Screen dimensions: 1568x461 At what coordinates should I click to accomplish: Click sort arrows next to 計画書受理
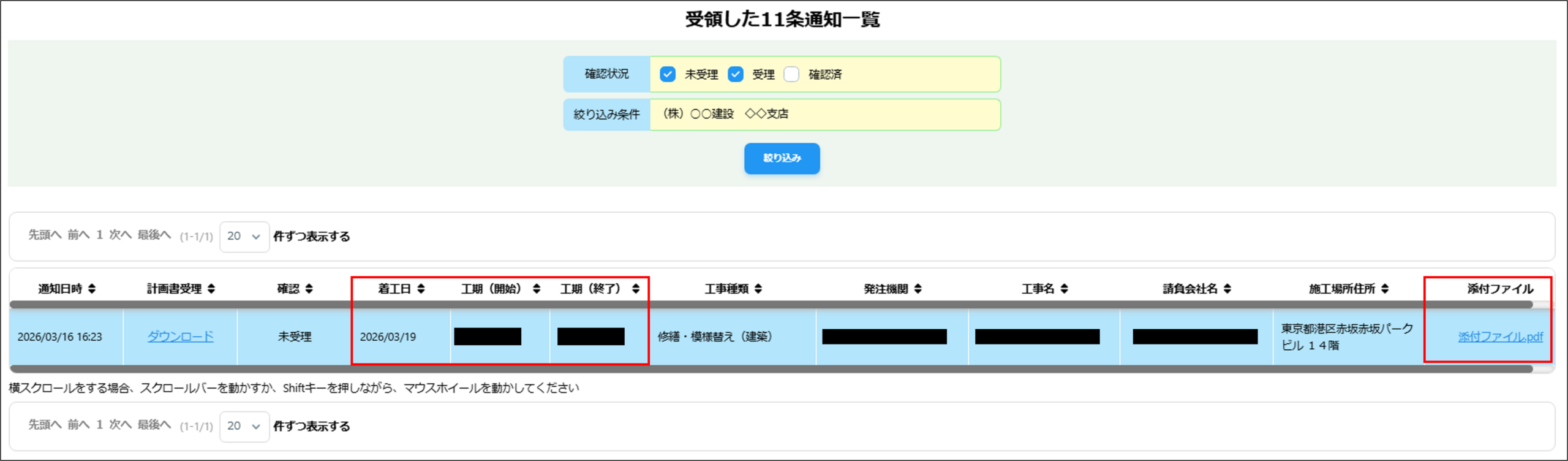coord(211,289)
